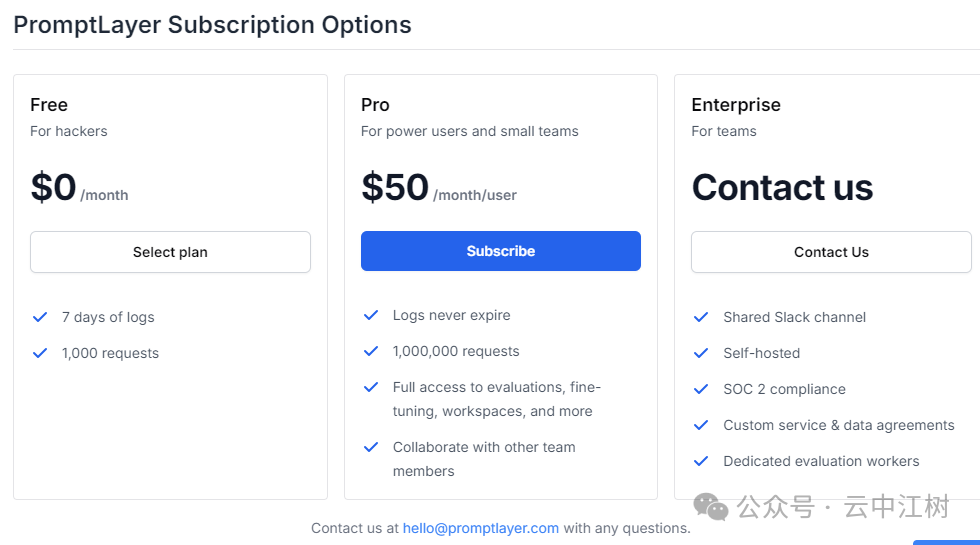The height and width of the screenshot is (545, 980).
Task: Click the Pro plan heading
Action: click(x=375, y=105)
